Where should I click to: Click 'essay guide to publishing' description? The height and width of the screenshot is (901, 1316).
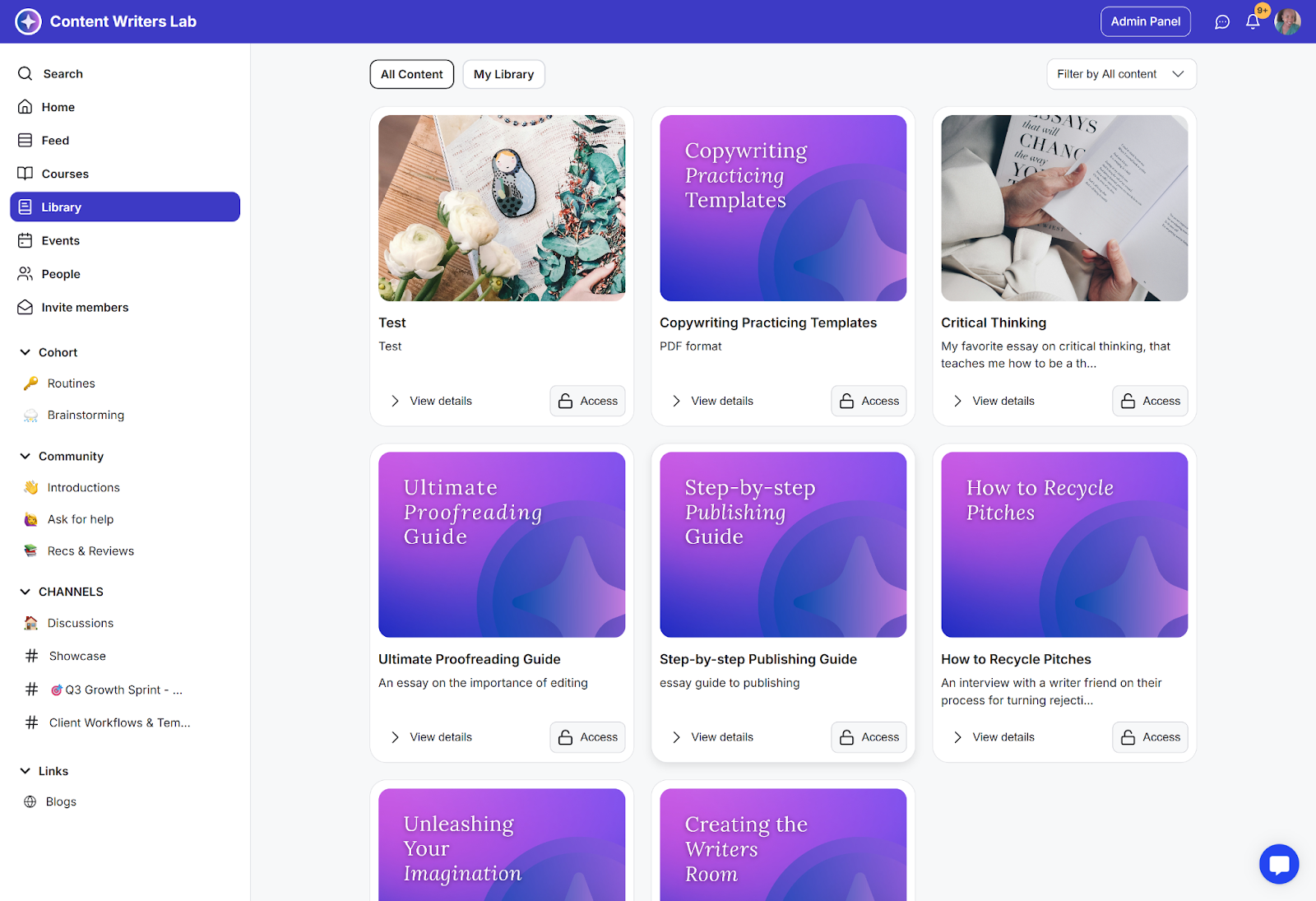point(730,683)
